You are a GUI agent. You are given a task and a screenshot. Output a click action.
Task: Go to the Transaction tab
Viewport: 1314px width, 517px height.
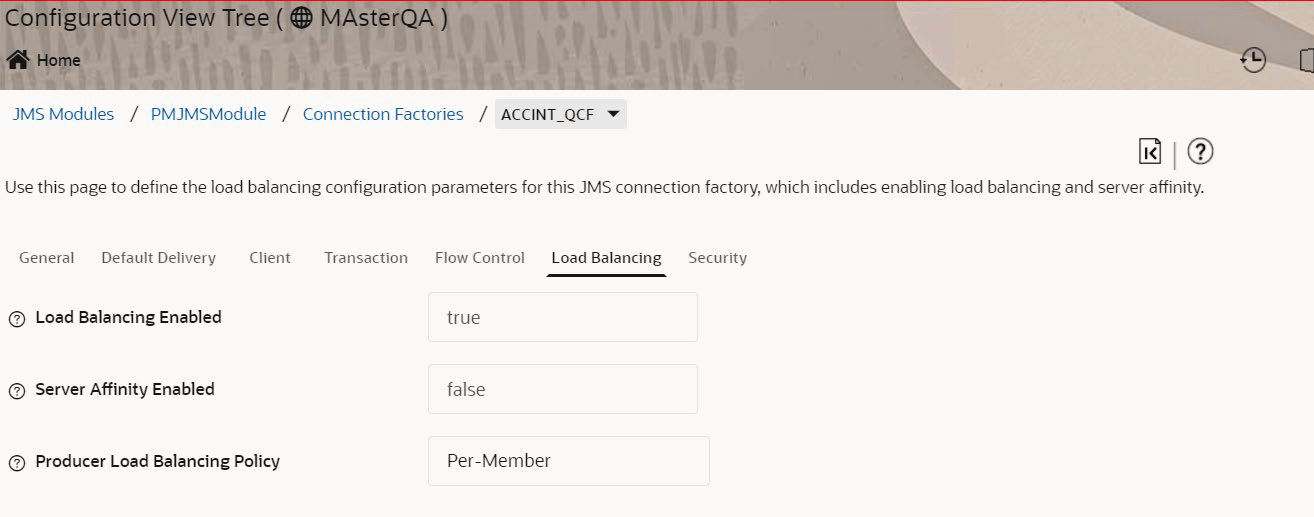coord(366,258)
